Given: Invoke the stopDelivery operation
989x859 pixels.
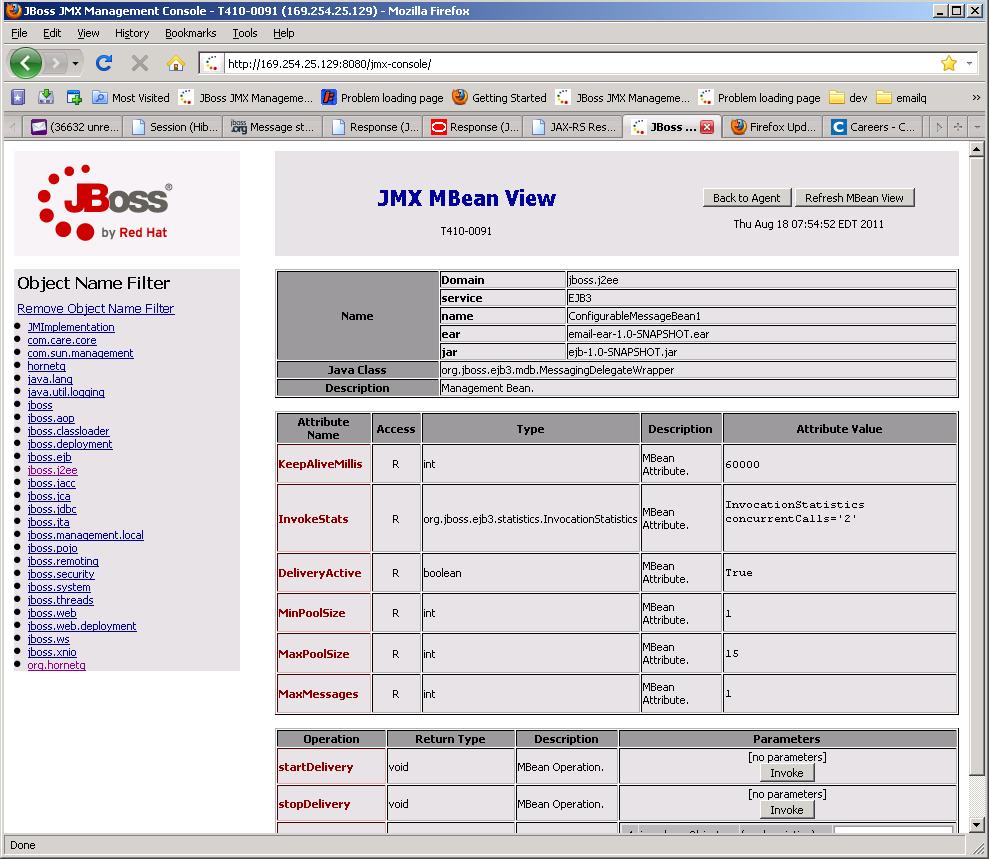Looking at the screenshot, I should click(x=787, y=810).
